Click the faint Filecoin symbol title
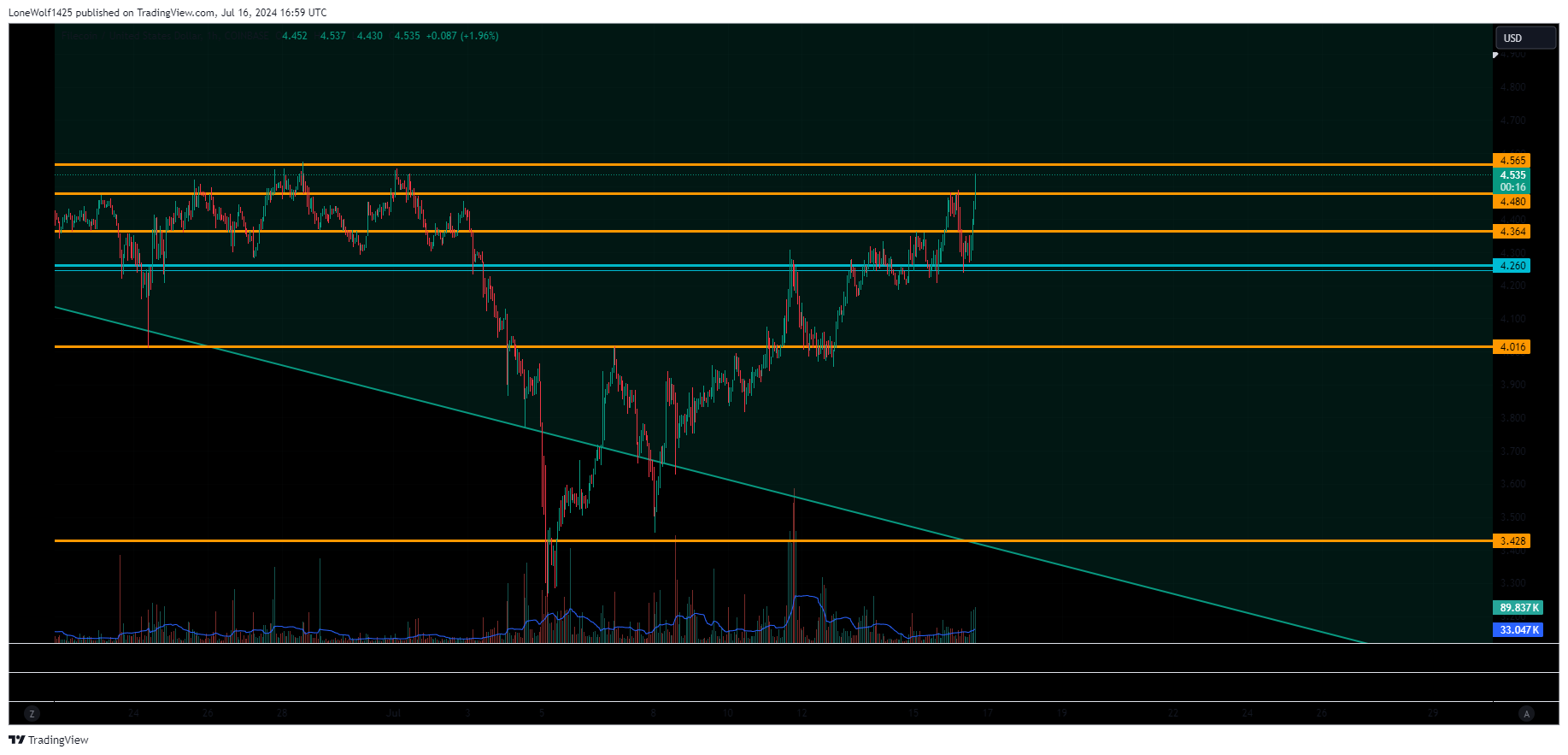Image resolution: width=1568 pixels, height=755 pixels. (164, 36)
